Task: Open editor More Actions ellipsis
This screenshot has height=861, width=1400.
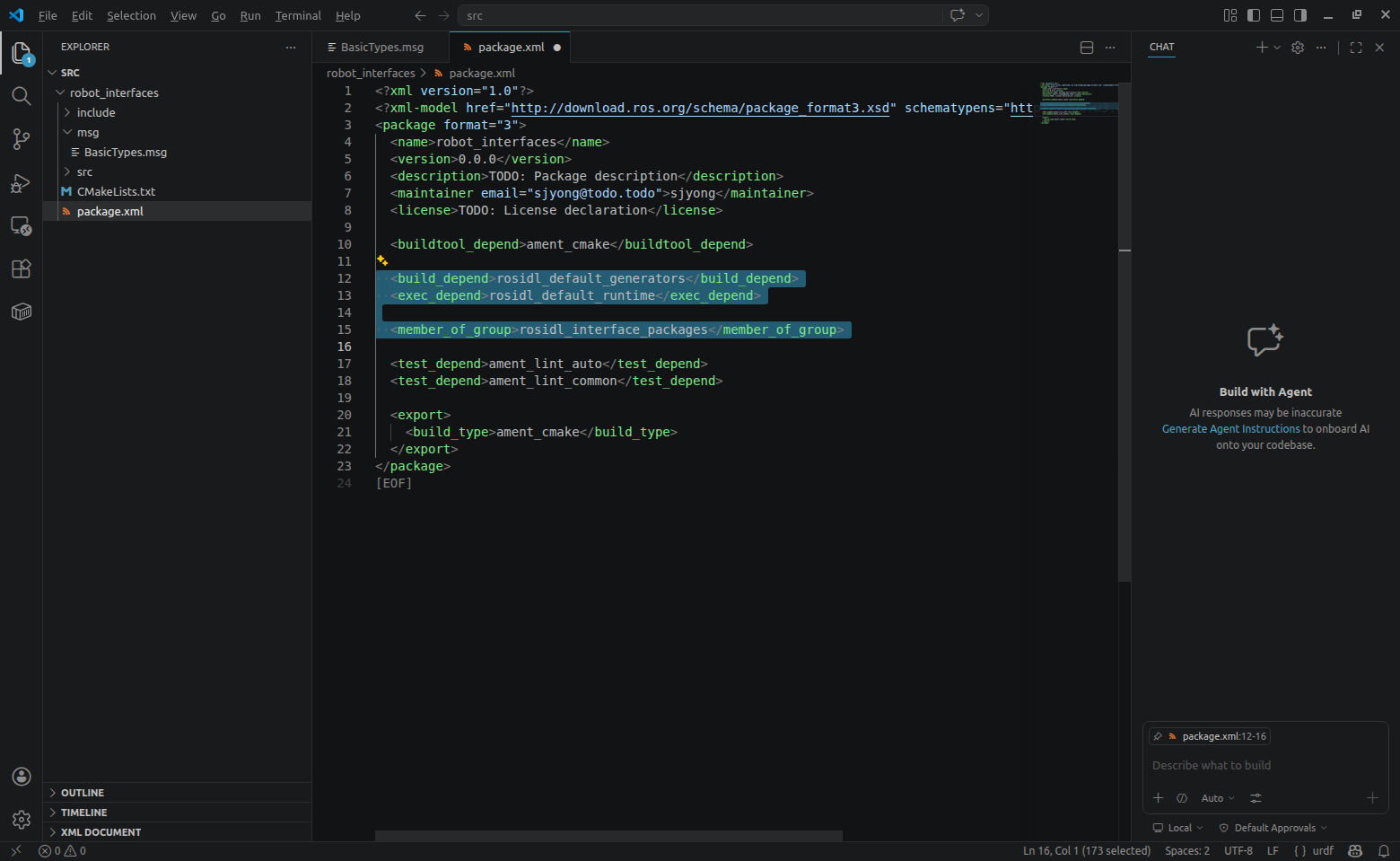Action: click(x=1110, y=48)
